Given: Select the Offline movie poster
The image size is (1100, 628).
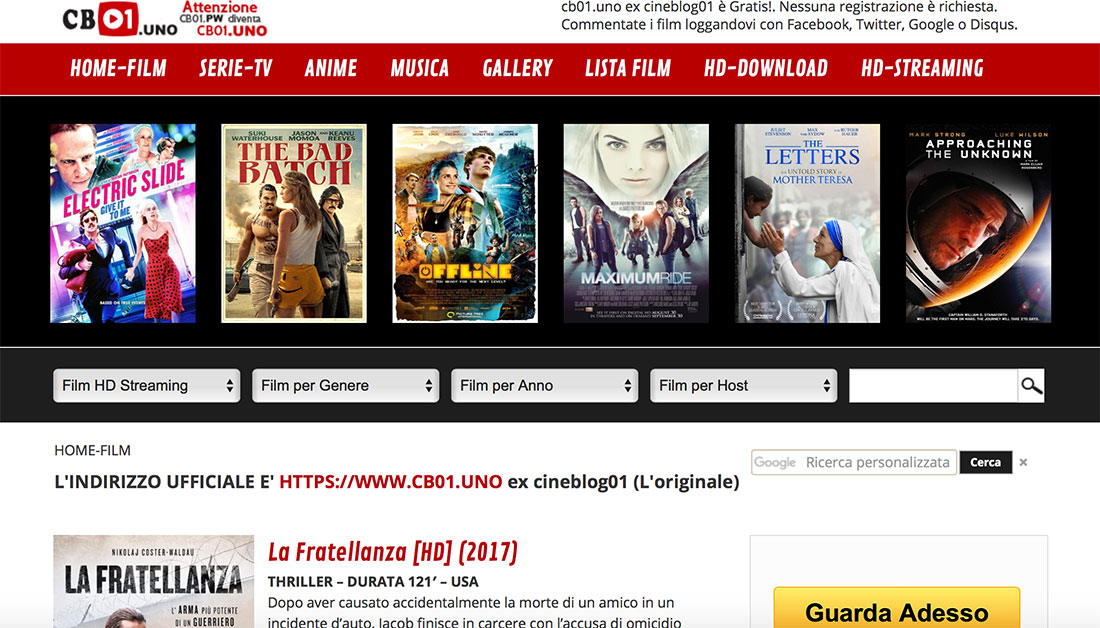Looking at the screenshot, I should click(x=465, y=223).
